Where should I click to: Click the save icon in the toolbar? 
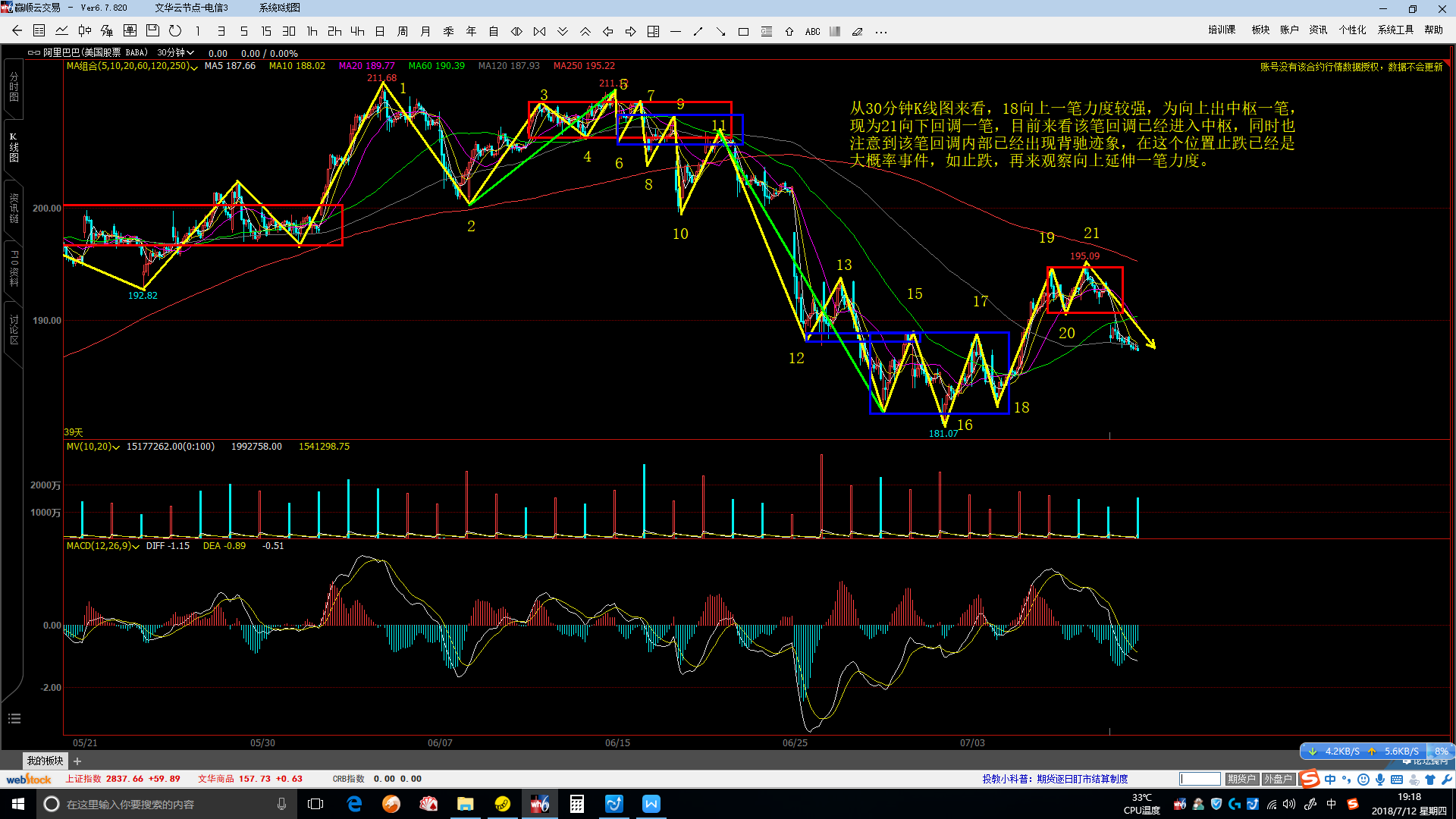(x=152, y=31)
